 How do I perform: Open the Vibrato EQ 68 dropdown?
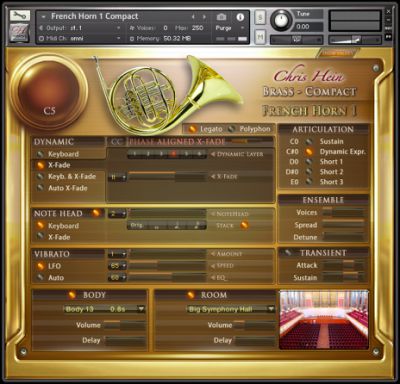point(117,277)
